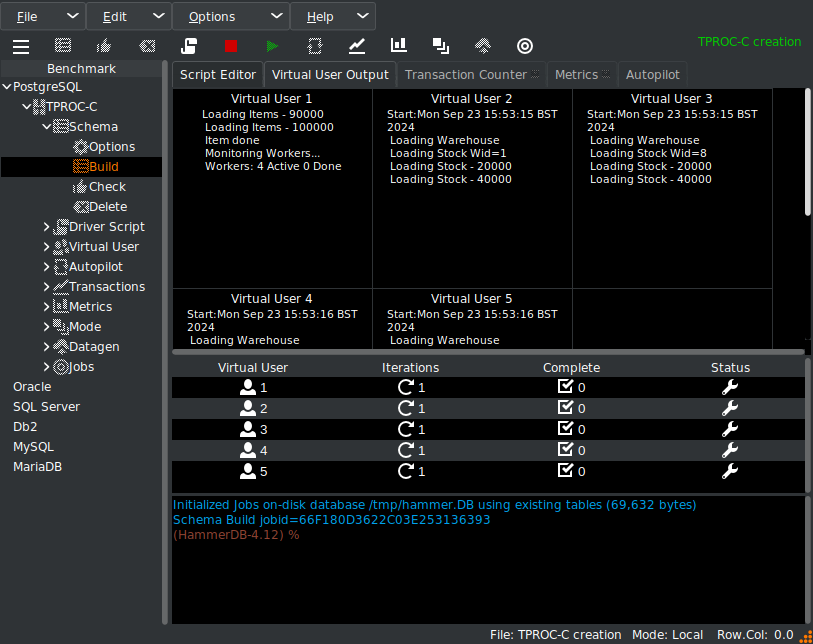Switch to the Script Editor tab
The width and height of the screenshot is (813, 644).
click(218, 75)
